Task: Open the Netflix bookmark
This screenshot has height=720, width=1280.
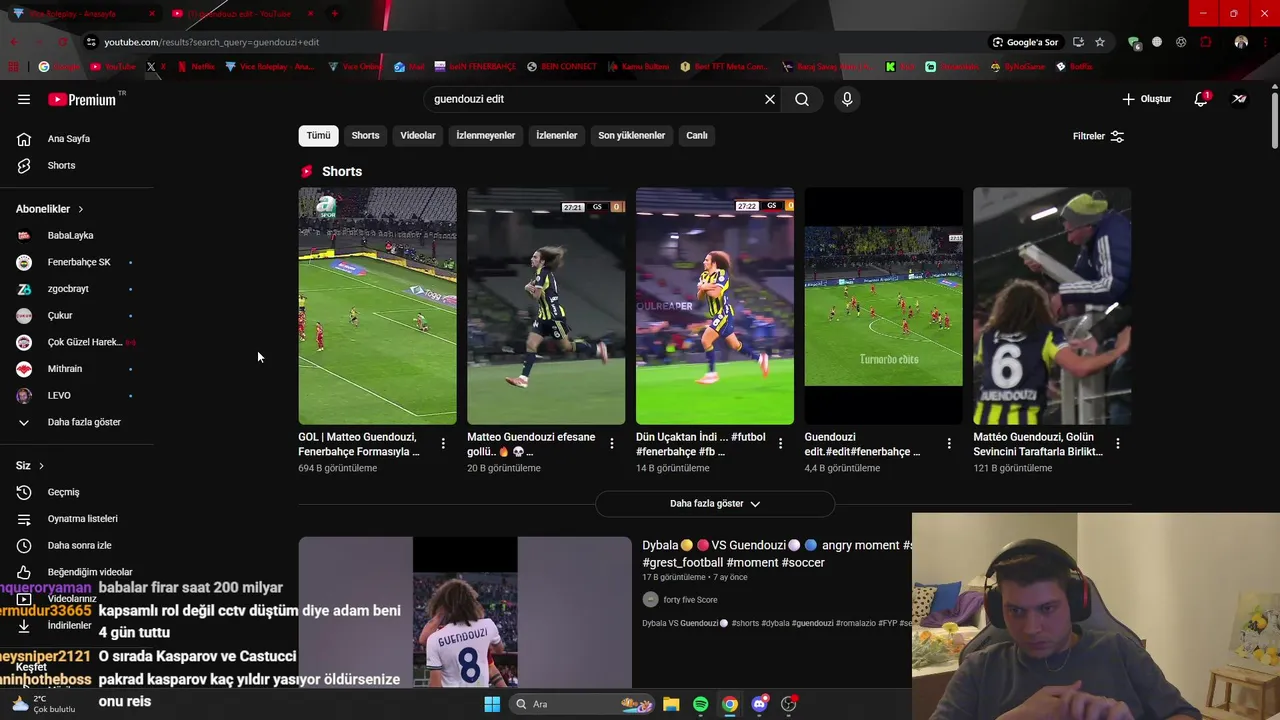Action: pyautogui.click(x=196, y=67)
